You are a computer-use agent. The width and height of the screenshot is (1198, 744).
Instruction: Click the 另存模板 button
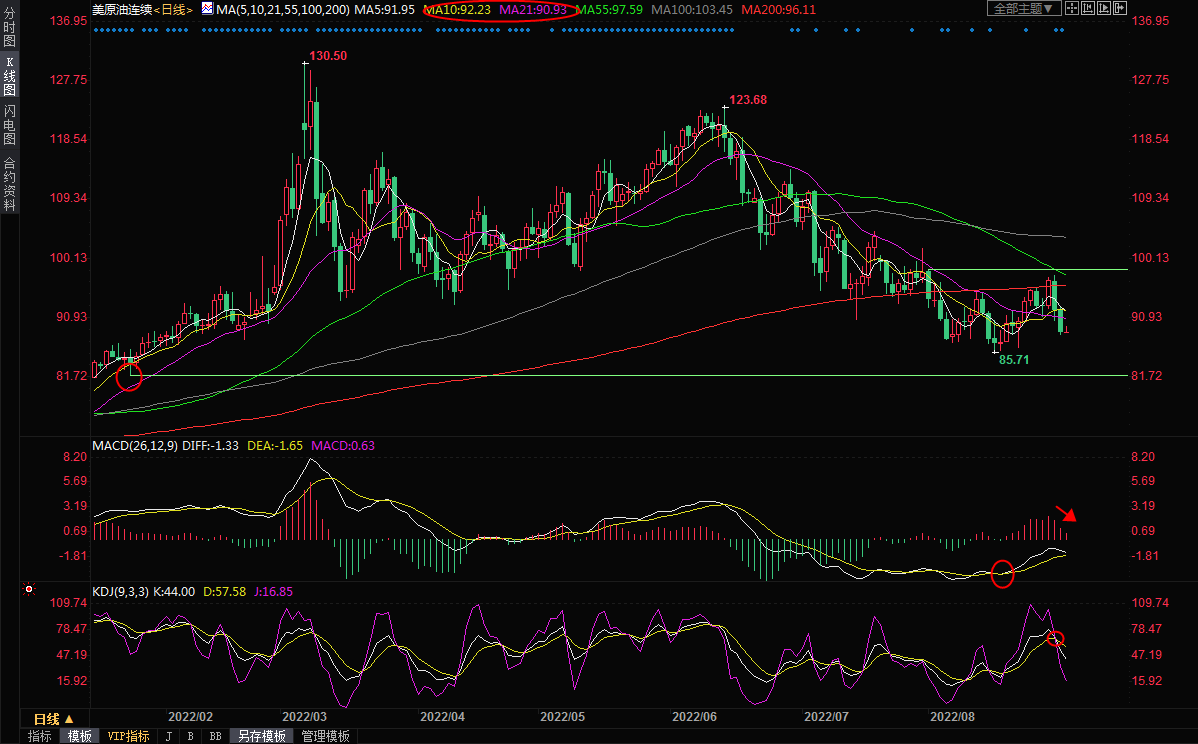pos(260,736)
